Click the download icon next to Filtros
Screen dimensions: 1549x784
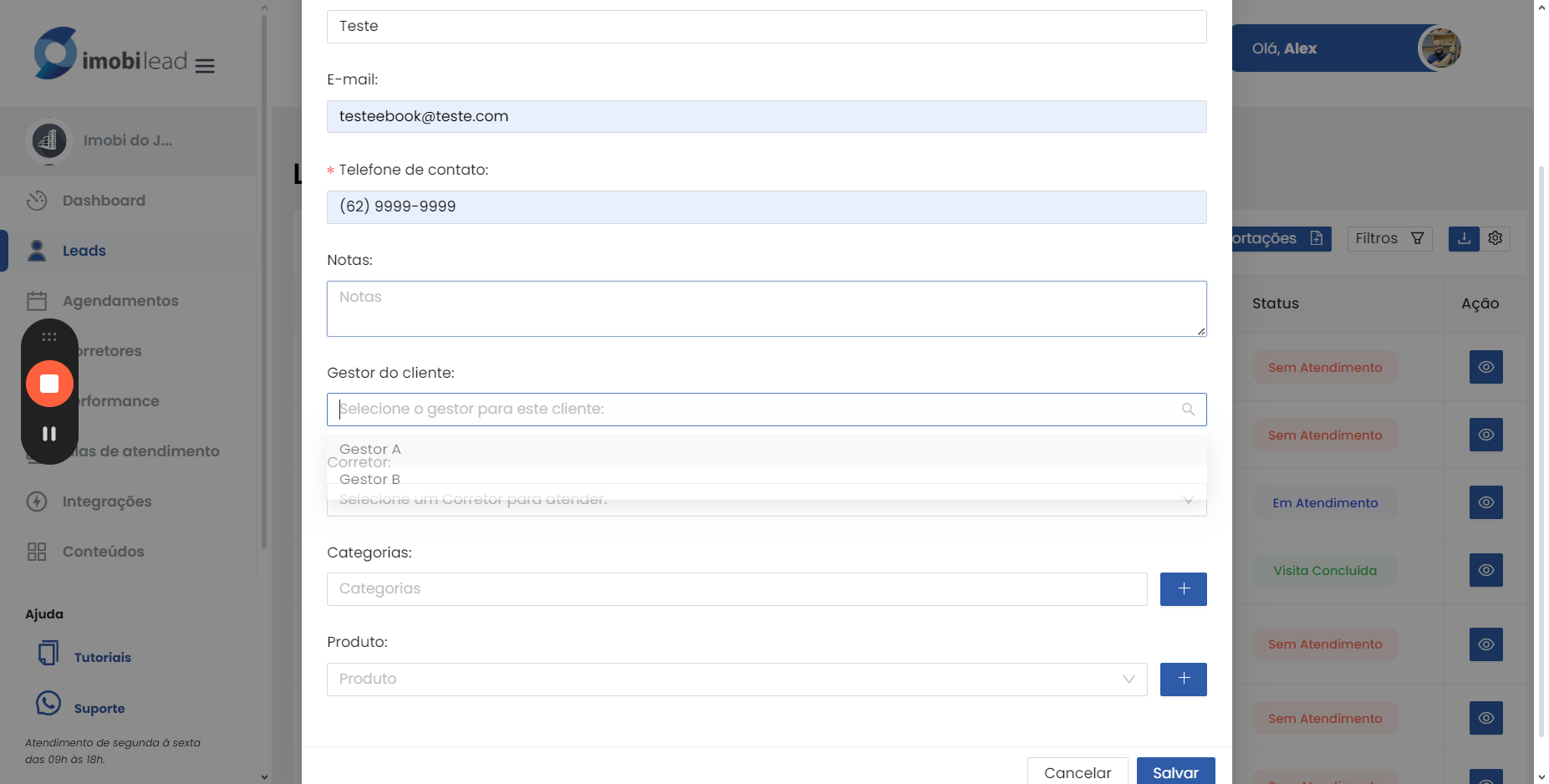click(1463, 239)
